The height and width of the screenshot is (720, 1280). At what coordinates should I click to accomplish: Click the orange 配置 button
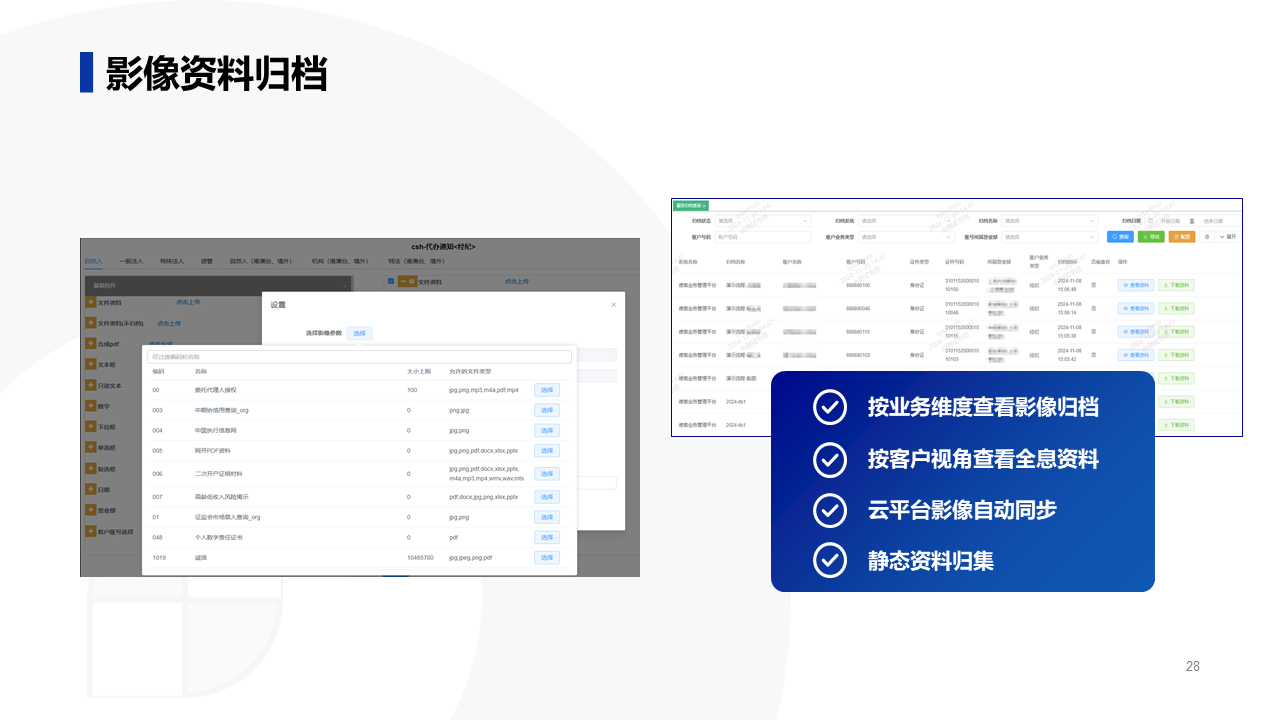(x=1182, y=237)
